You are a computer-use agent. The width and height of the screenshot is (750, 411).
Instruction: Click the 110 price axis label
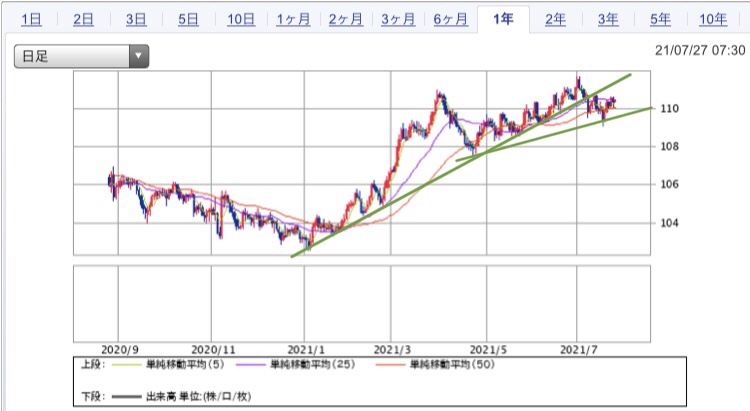[669, 109]
